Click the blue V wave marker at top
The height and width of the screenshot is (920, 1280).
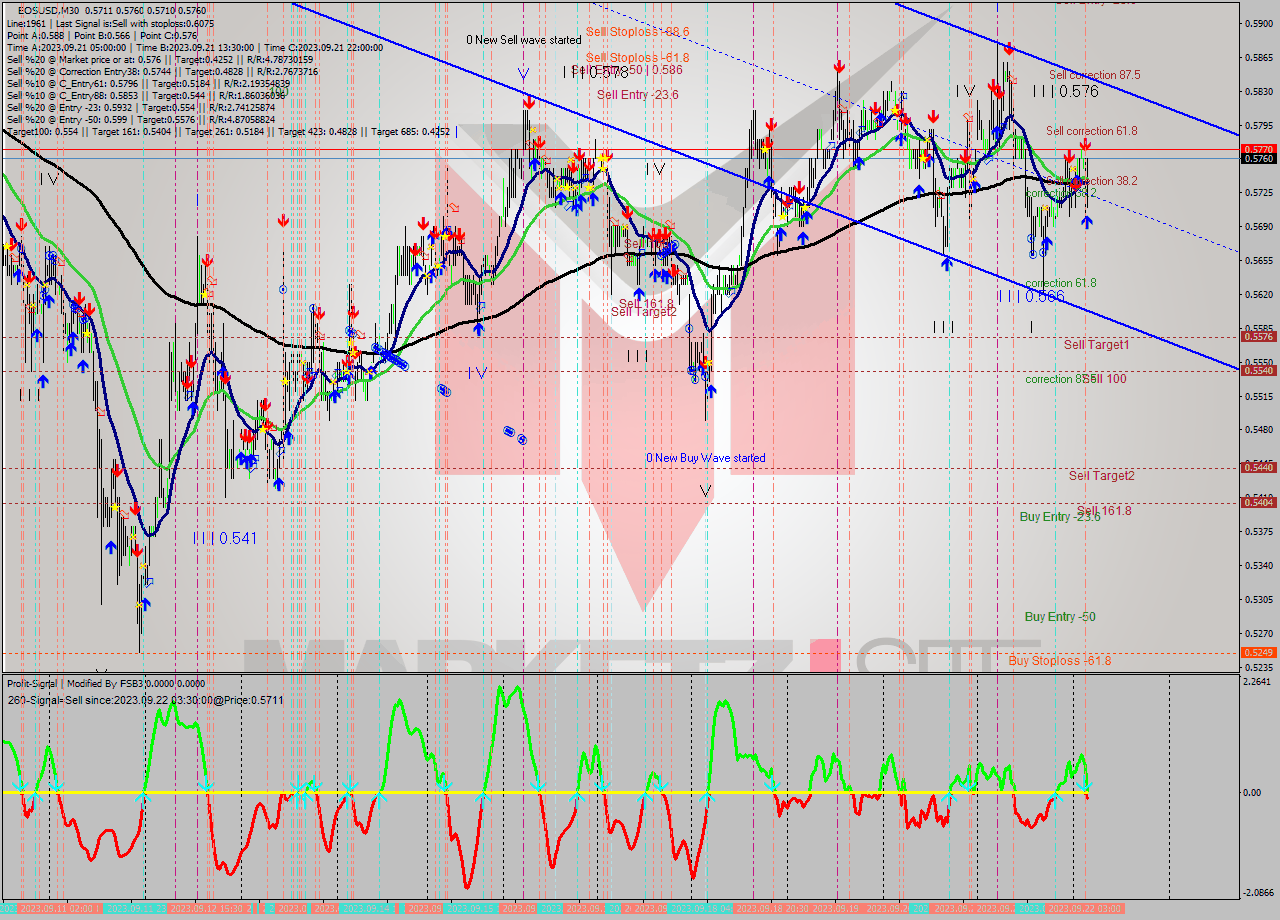522,73
